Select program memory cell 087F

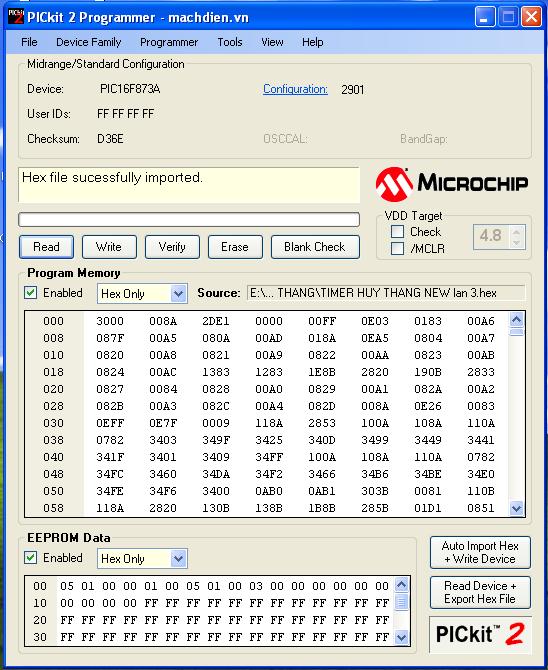110,338
